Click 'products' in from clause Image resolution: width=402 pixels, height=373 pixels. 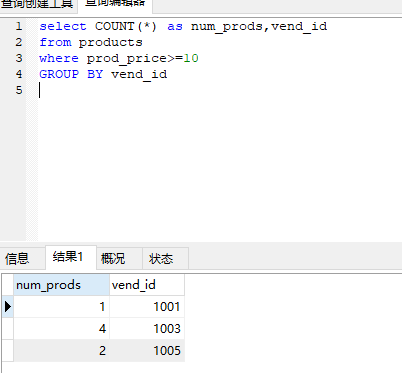(x=110, y=43)
